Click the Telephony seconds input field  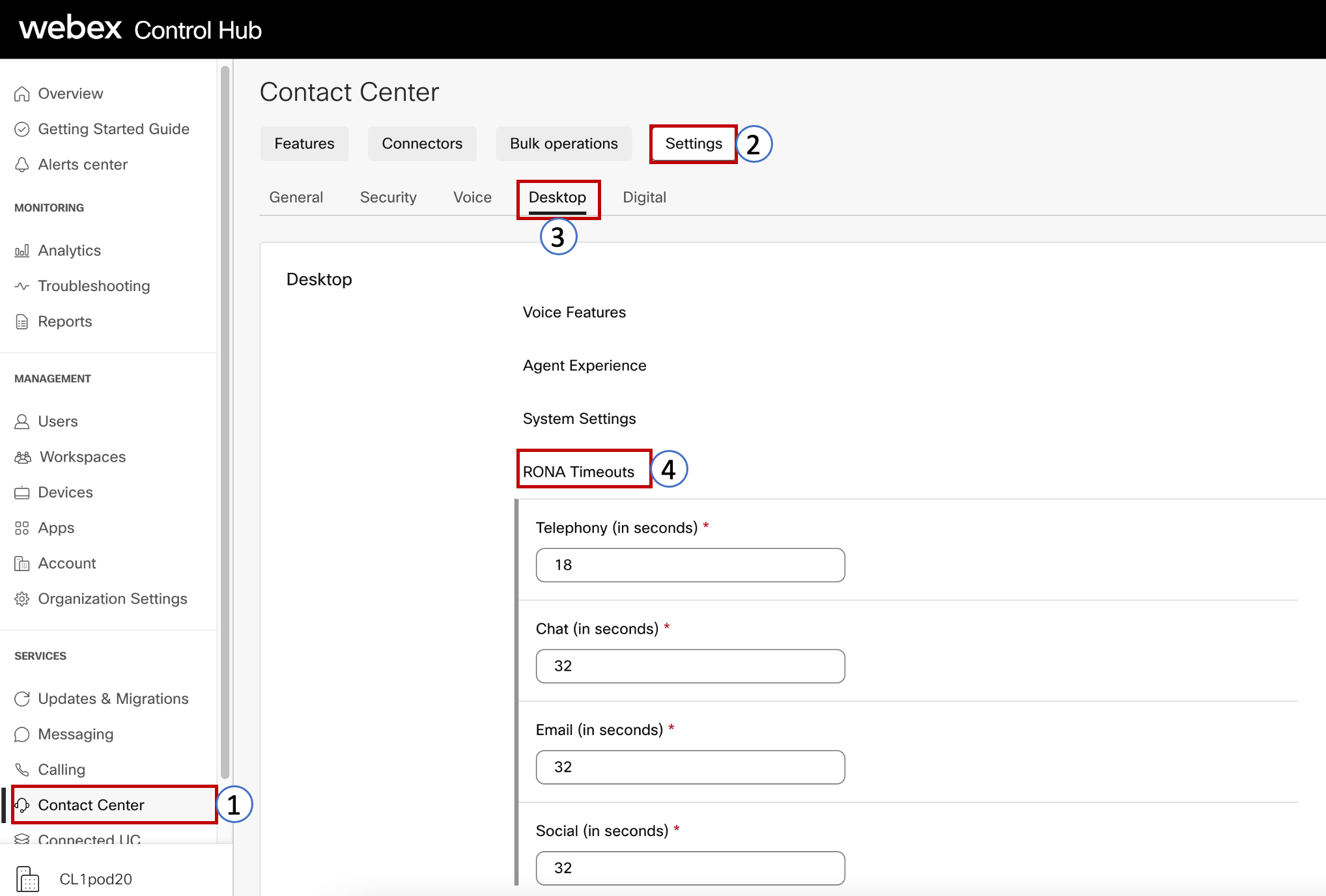690,565
